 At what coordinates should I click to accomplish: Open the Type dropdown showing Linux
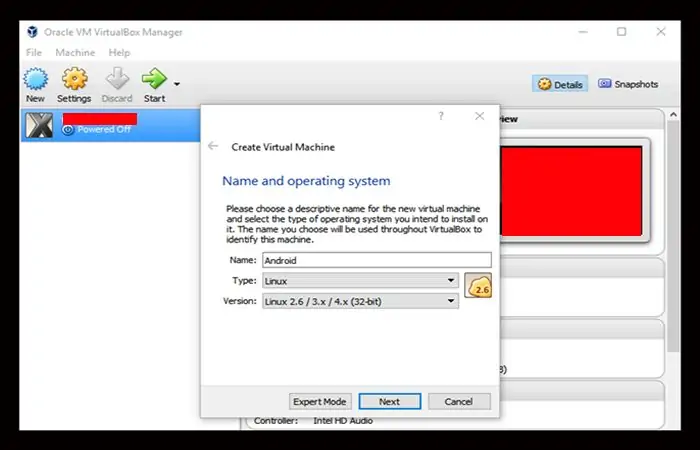tap(360, 281)
